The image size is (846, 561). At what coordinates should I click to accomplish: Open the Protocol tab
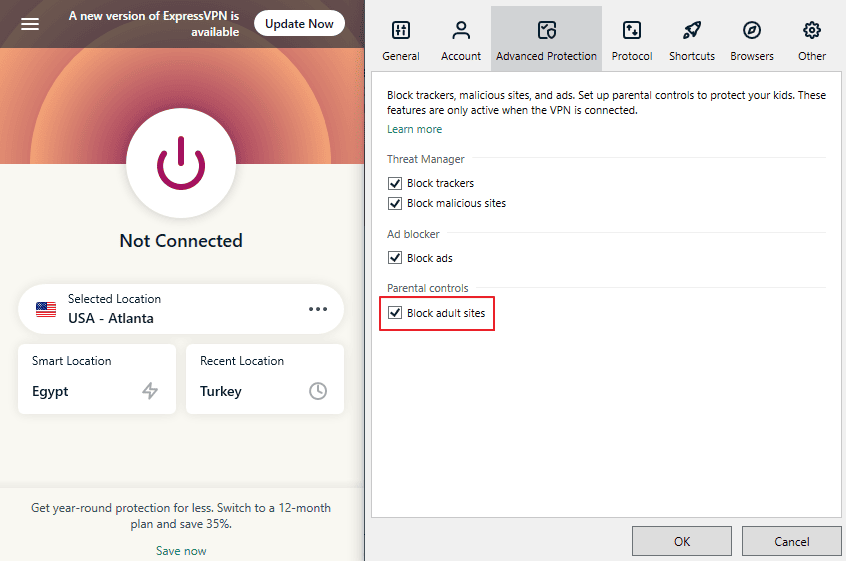tap(632, 39)
